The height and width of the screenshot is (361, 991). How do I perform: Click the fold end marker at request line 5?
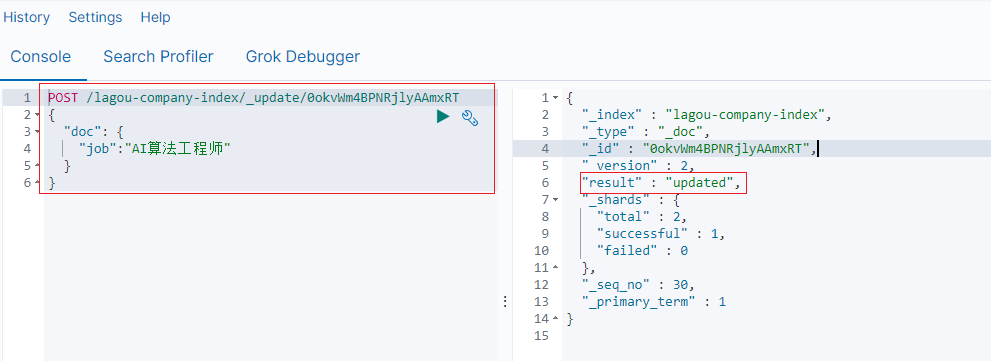[x=37, y=166]
